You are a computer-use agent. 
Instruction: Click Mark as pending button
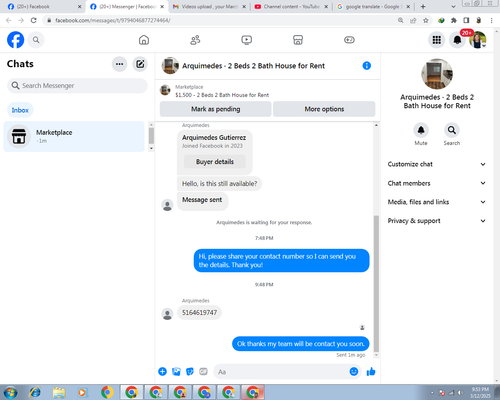click(x=216, y=109)
